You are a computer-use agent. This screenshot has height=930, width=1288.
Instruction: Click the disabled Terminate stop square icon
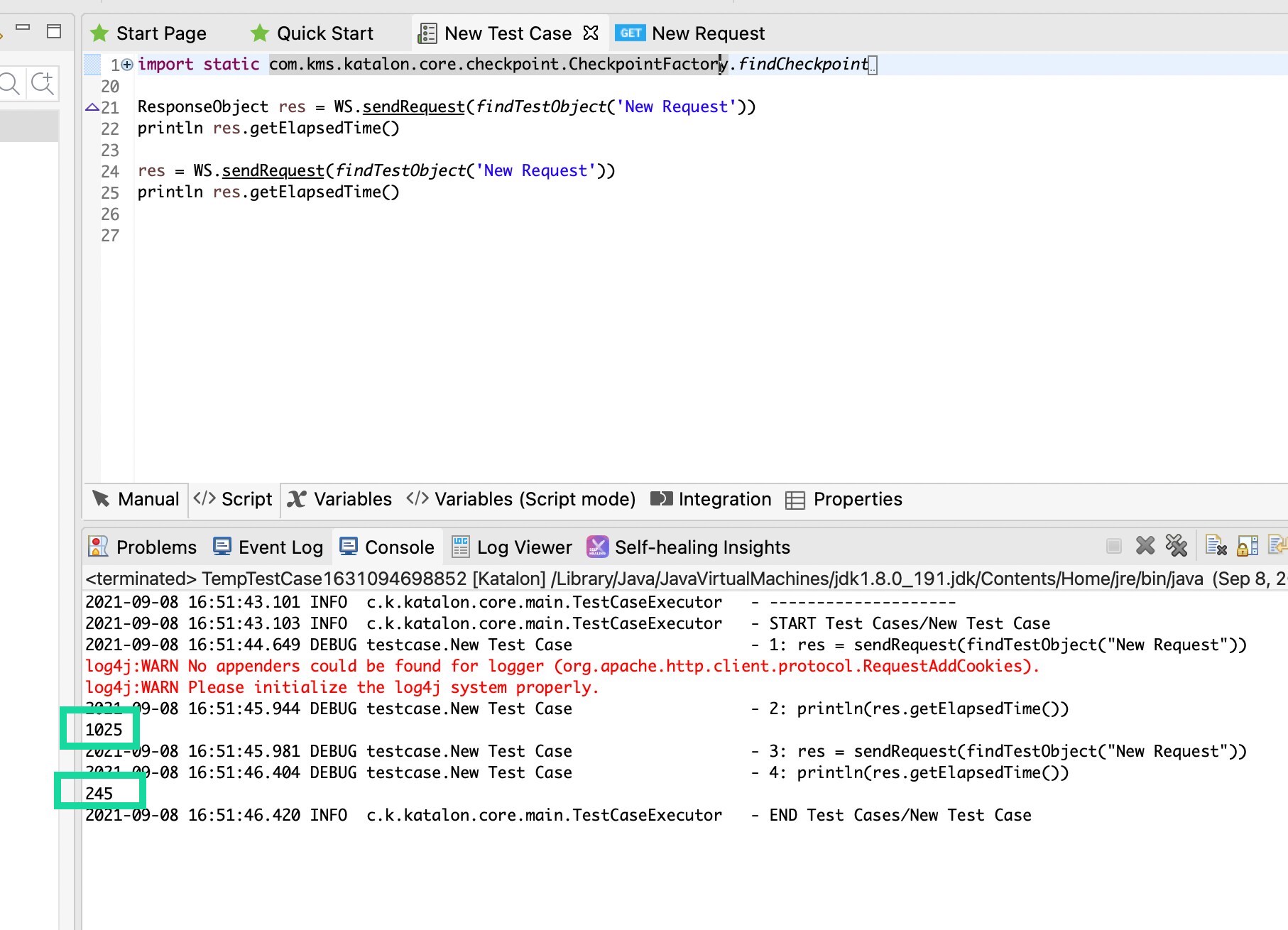point(1113,546)
